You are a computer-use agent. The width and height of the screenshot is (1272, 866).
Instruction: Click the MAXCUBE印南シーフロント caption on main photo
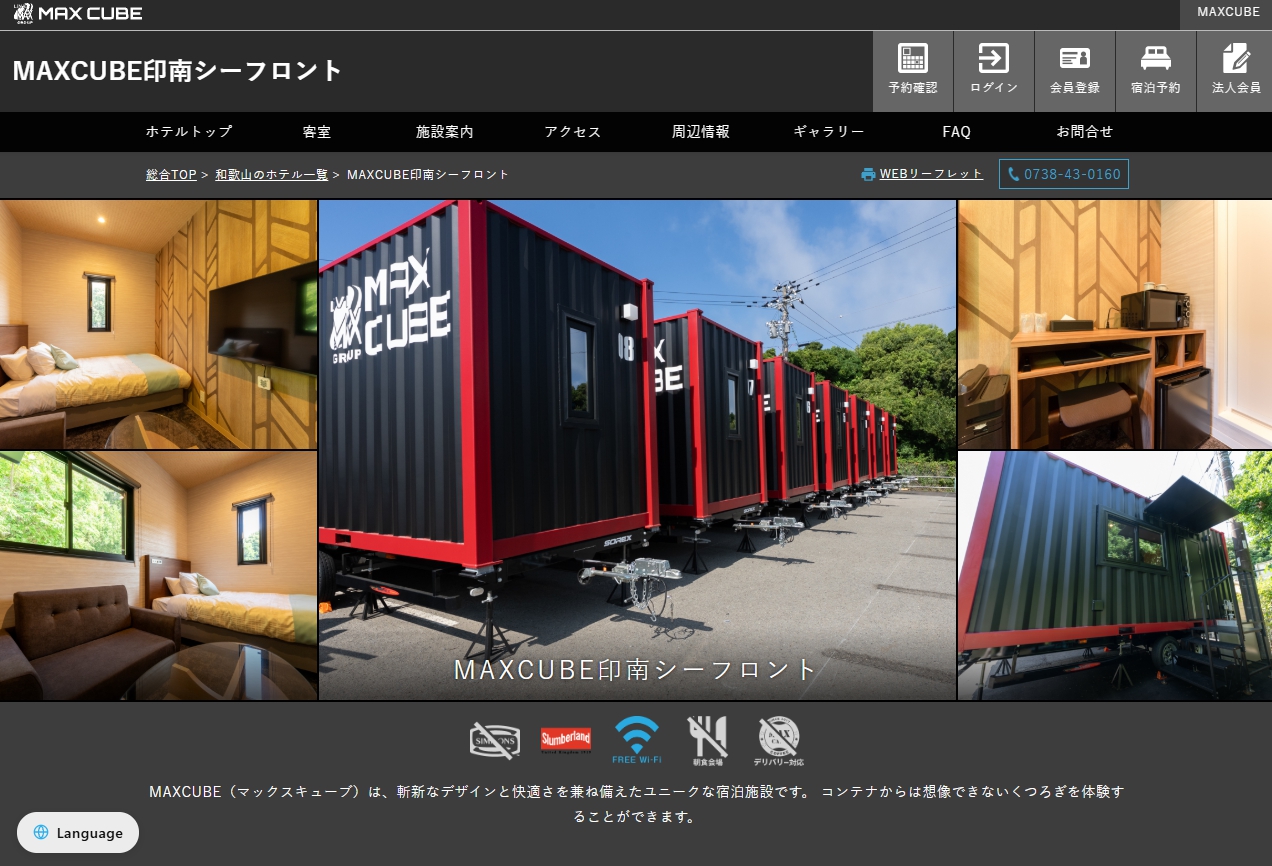coord(636,669)
